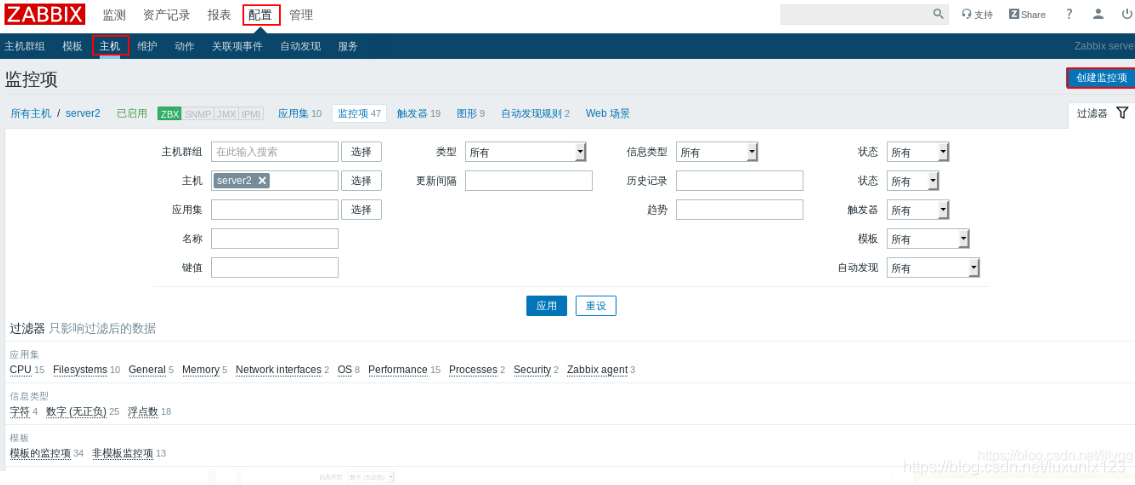
Task: Open the support headset link
Action: click(x=977, y=14)
